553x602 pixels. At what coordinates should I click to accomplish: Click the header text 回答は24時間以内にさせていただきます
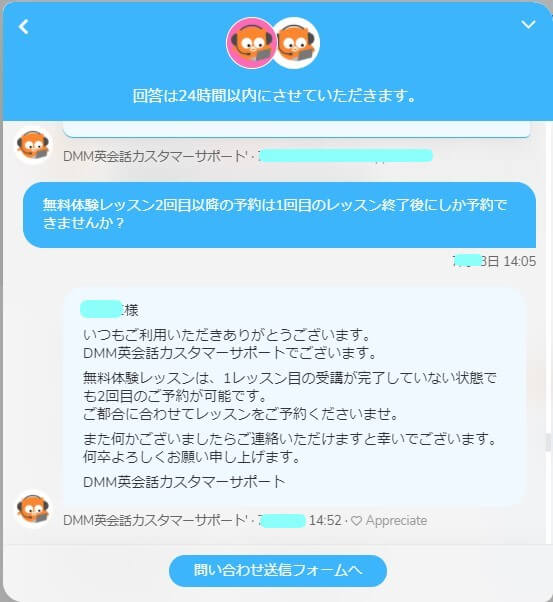click(x=274, y=96)
